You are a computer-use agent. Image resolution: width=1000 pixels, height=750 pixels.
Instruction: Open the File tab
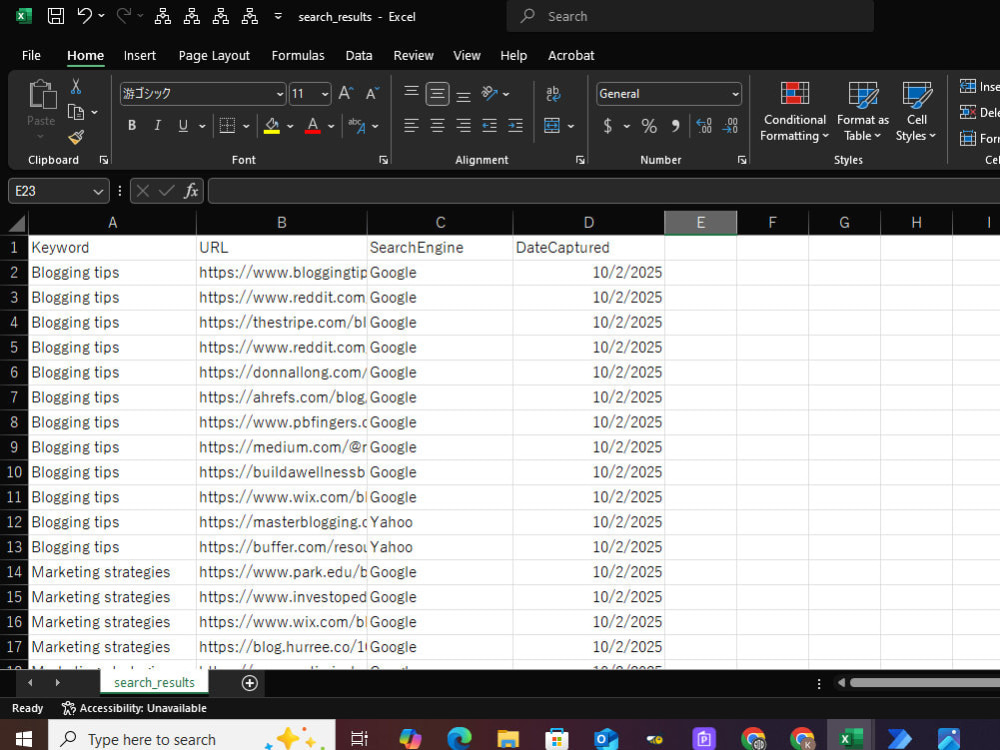pyautogui.click(x=31, y=55)
